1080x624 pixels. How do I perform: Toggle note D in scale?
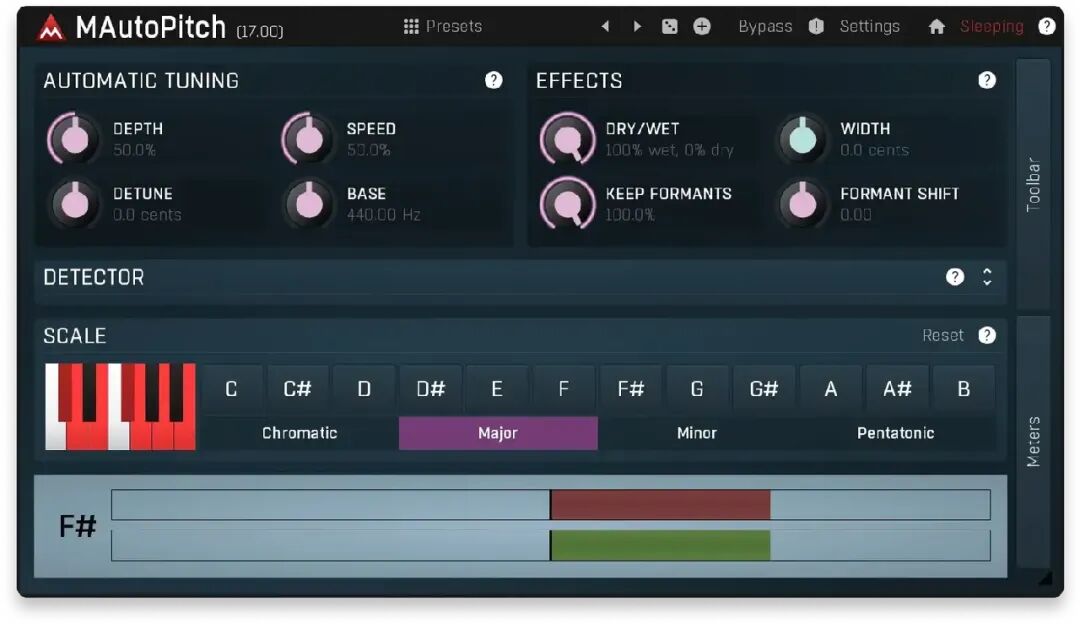tap(364, 389)
